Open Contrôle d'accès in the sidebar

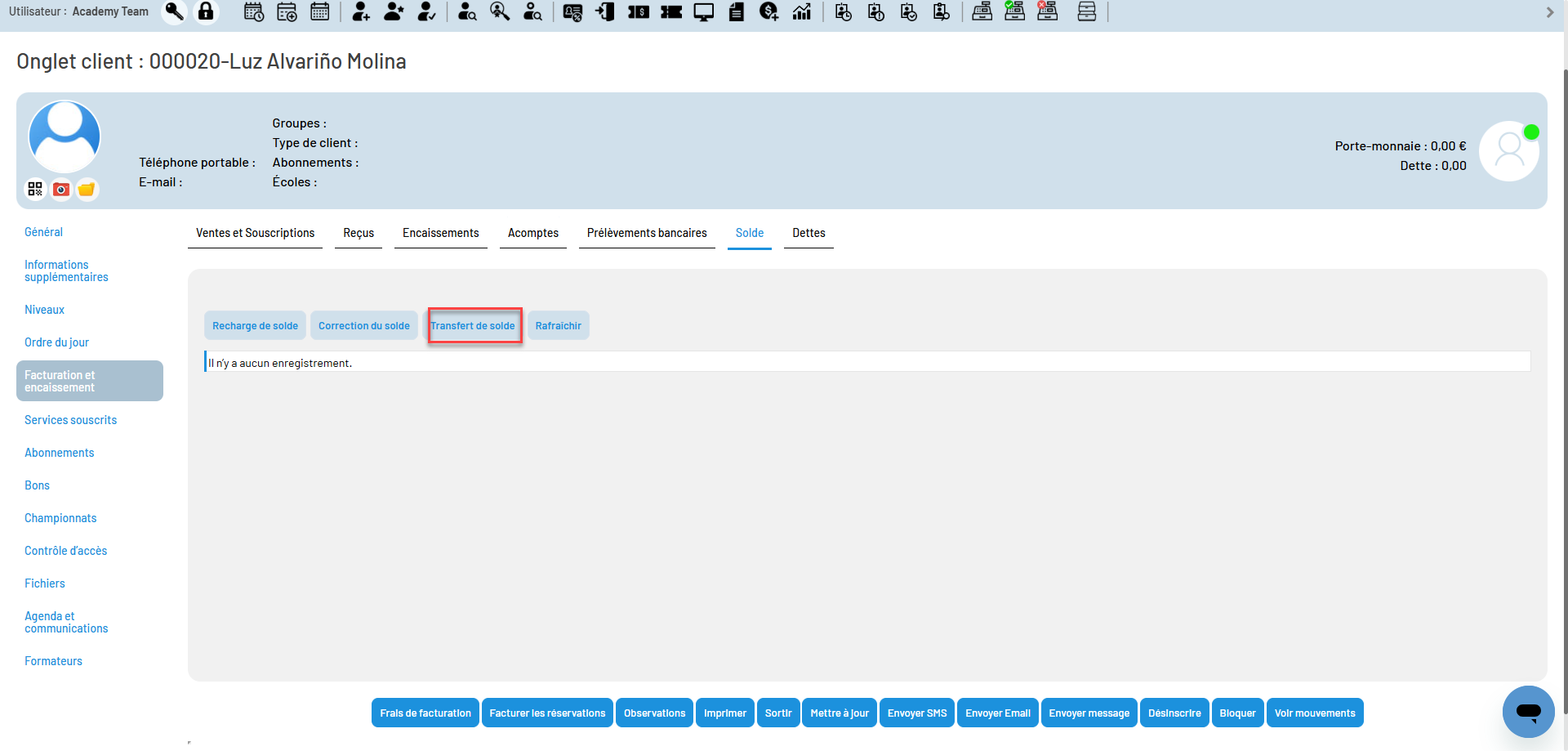click(x=65, y=551)
